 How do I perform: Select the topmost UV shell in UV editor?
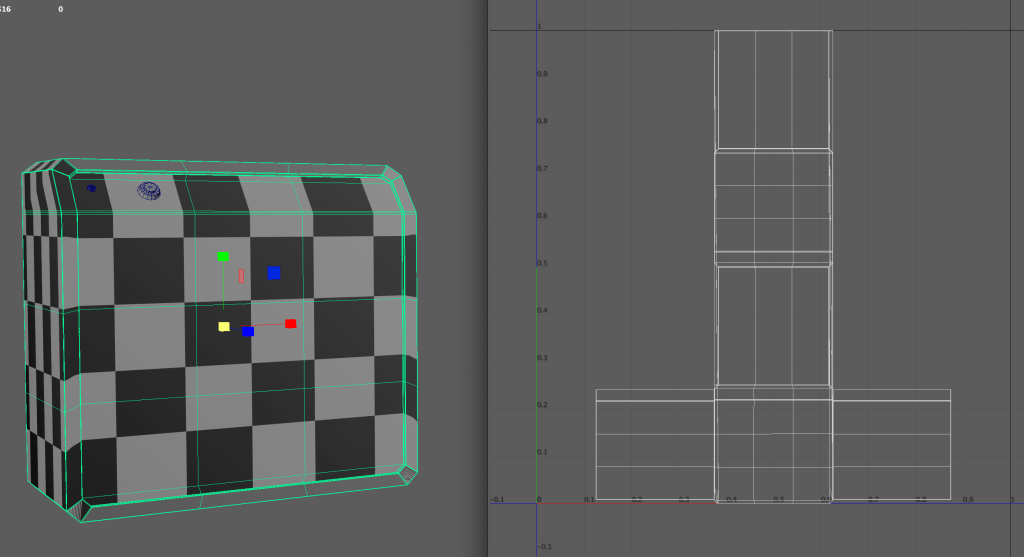[773, 89]
